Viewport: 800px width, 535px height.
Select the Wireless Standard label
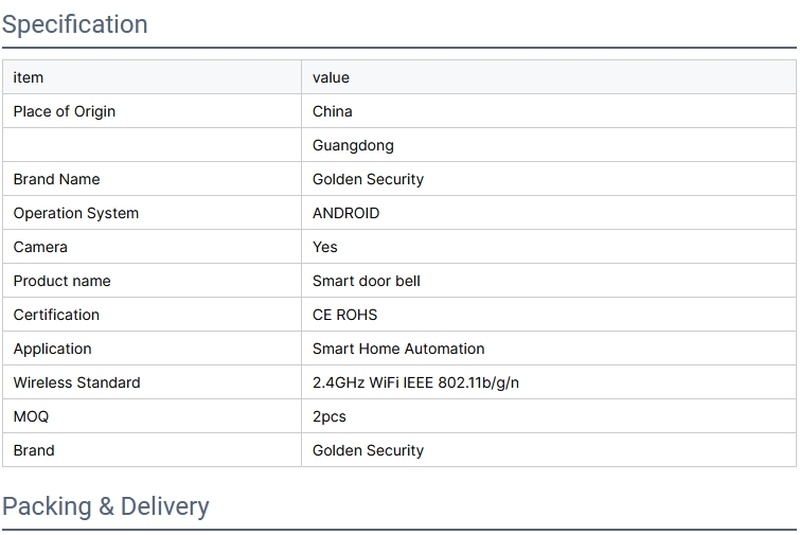pyautogui.click(x=77, y=383)
